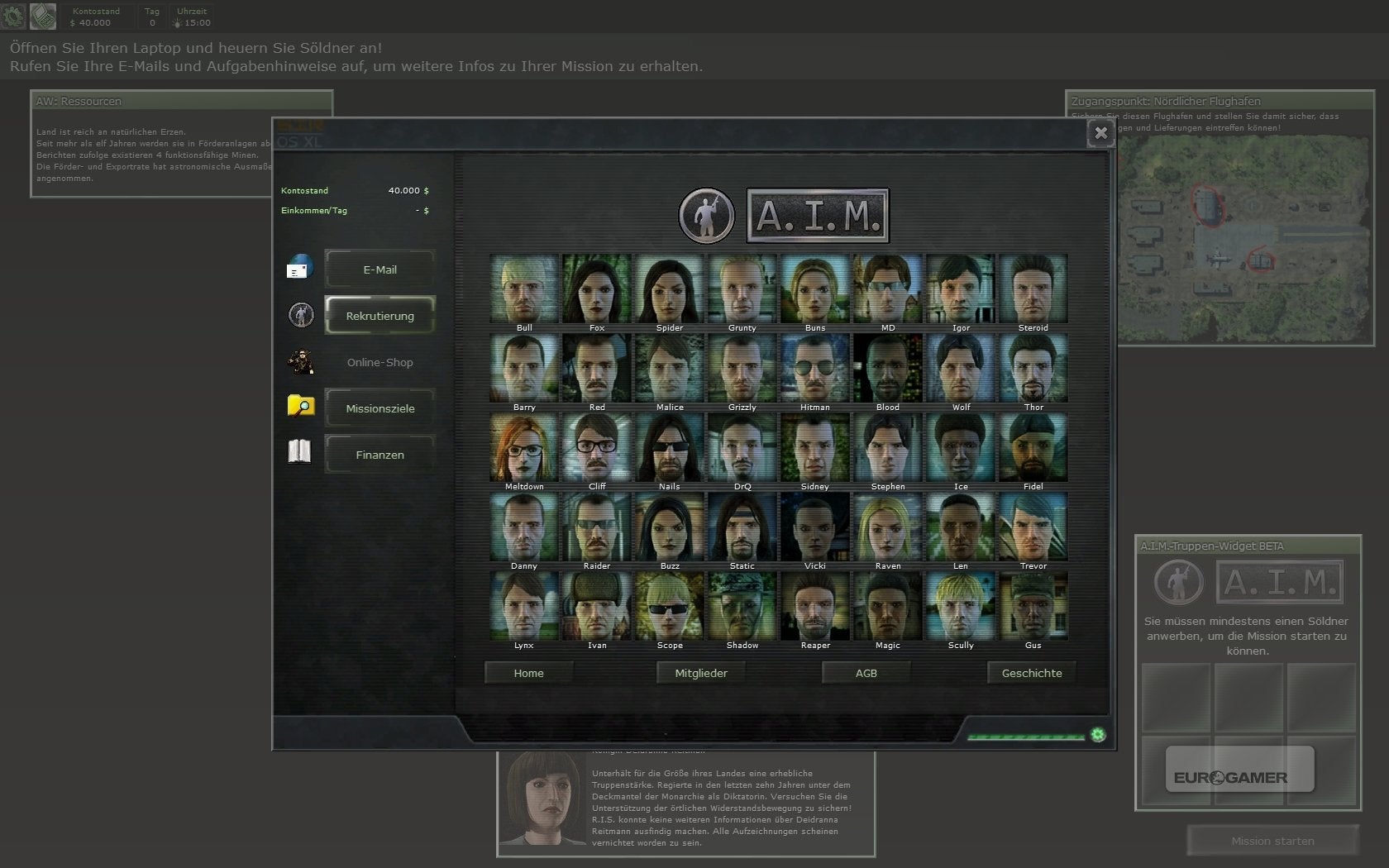Select Magic's portrait
Screen dimensions: 1389x868
tap(888, 606)
